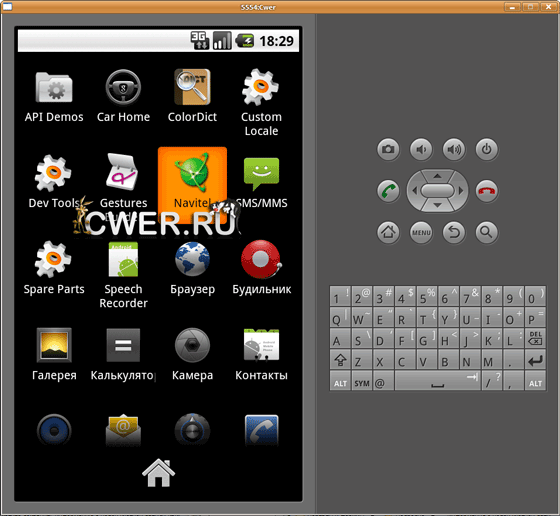
Task: Click the P key on the keyboard
Action: 535,317
